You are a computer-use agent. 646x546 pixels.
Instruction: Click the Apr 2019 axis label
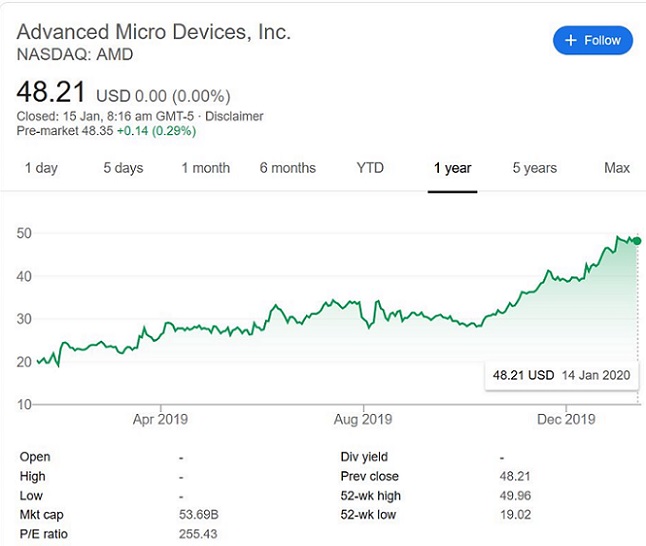(x=160, y=419)
